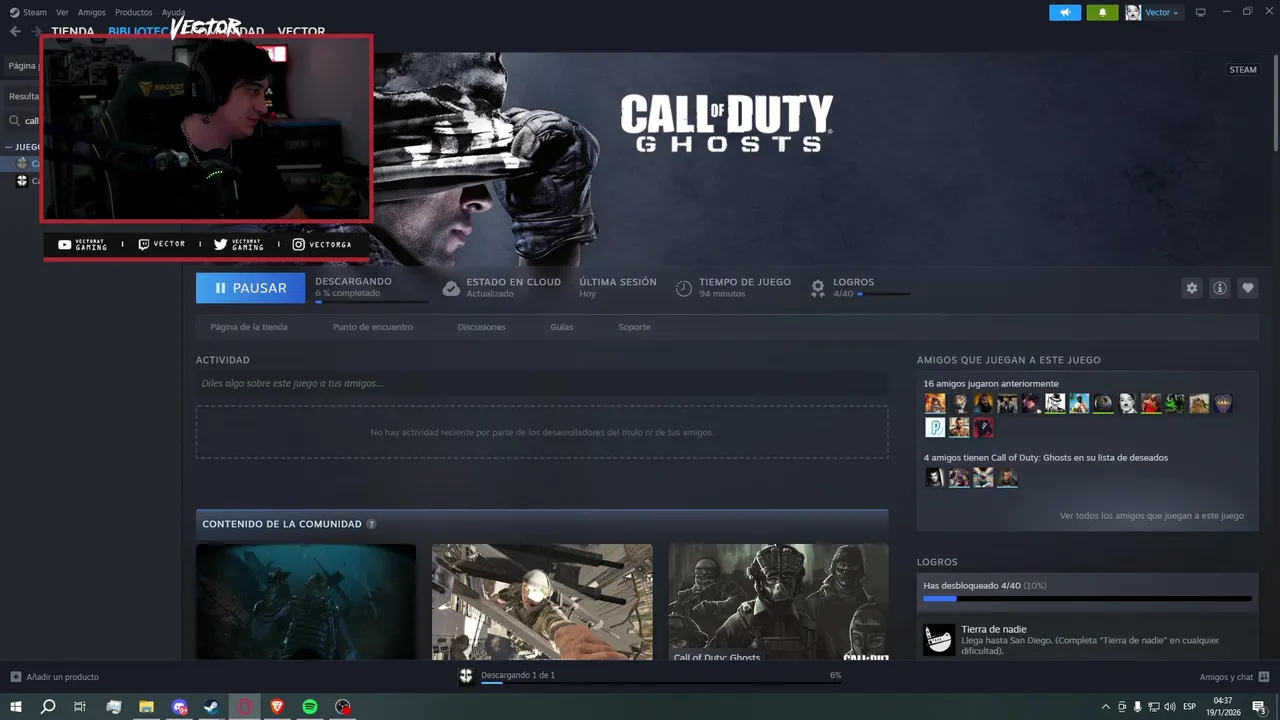Image resolution: width=1280 pixels, height=720 pixels.
Task: Open the Windows Start menu
Action: pyautogui.click(x=16, y=706)
